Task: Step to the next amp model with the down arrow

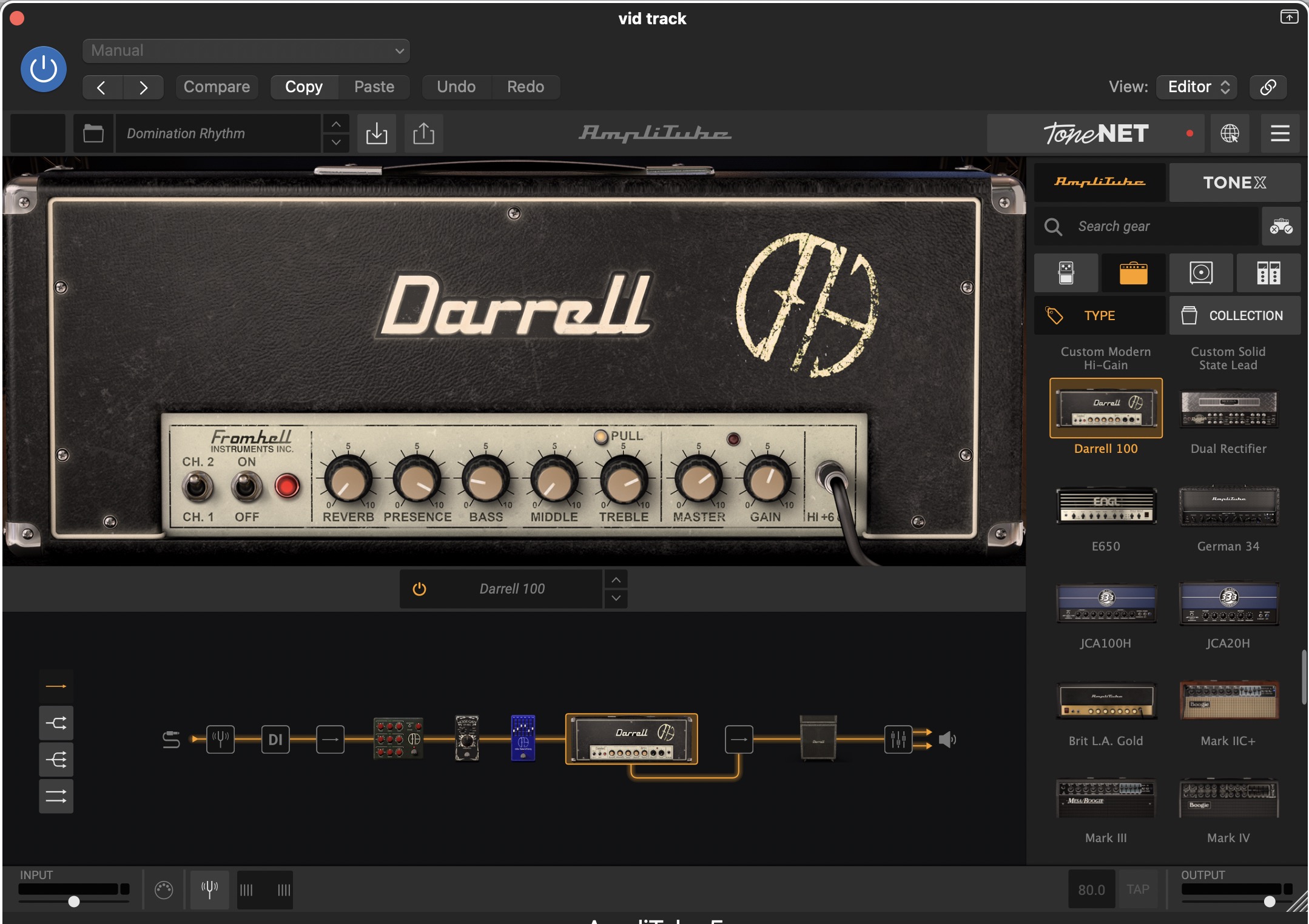Action: 616,598
